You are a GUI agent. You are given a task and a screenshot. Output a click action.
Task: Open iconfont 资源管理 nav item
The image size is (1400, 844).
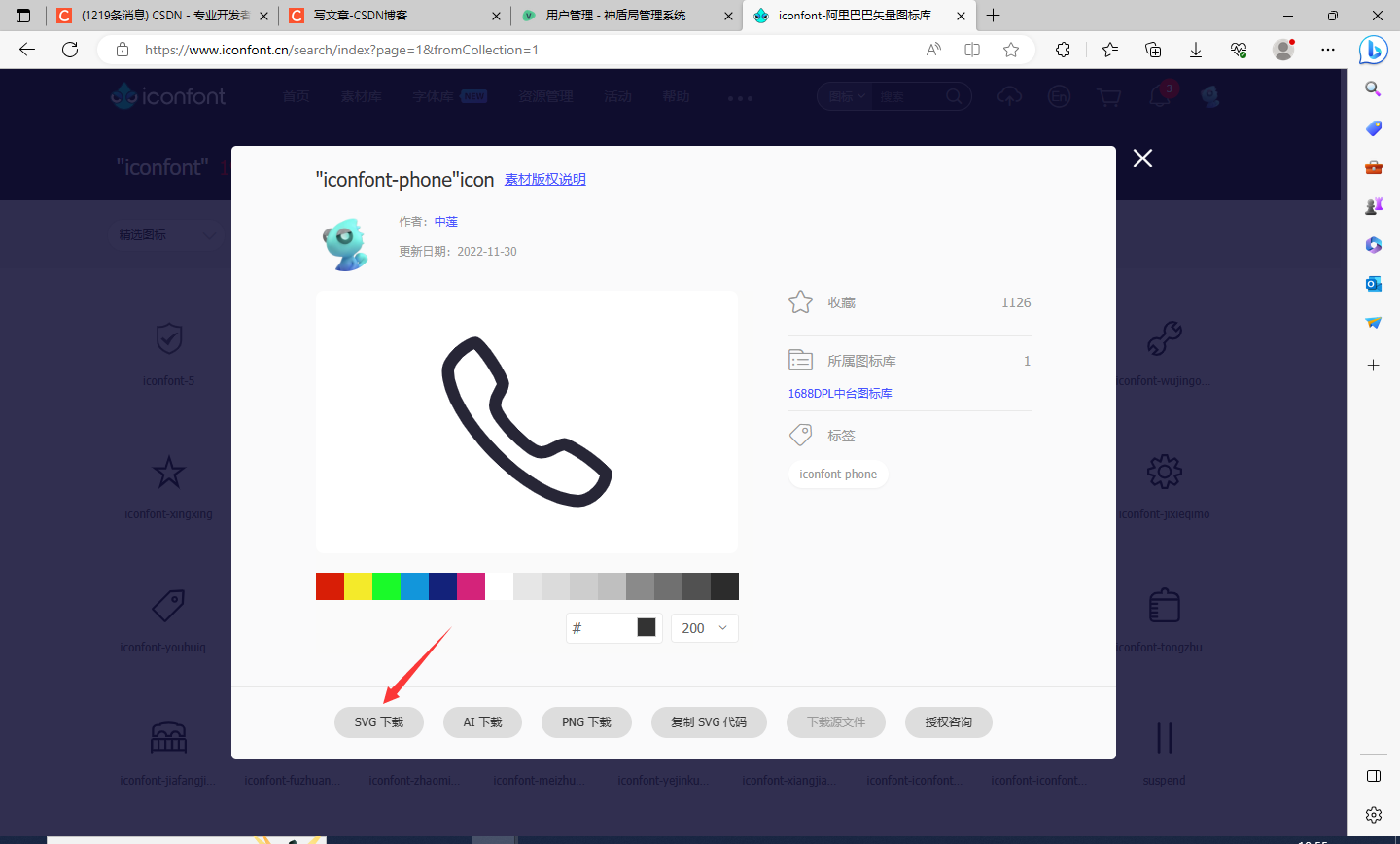pos(545,96)
